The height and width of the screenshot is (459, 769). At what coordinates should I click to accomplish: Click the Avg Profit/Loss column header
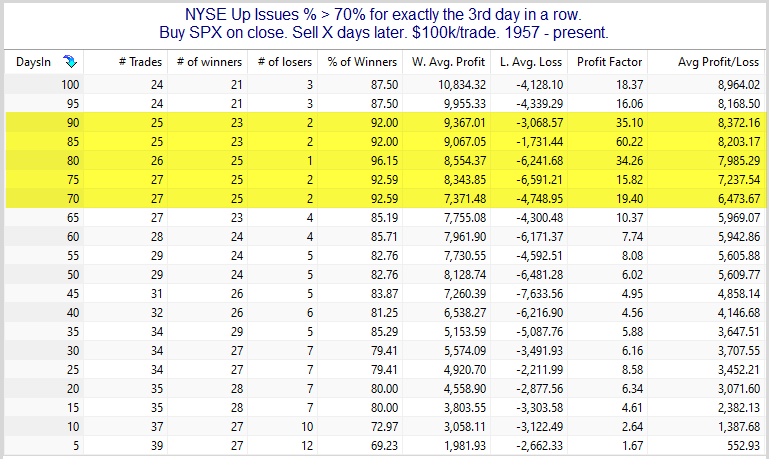(x=706, y=62)
